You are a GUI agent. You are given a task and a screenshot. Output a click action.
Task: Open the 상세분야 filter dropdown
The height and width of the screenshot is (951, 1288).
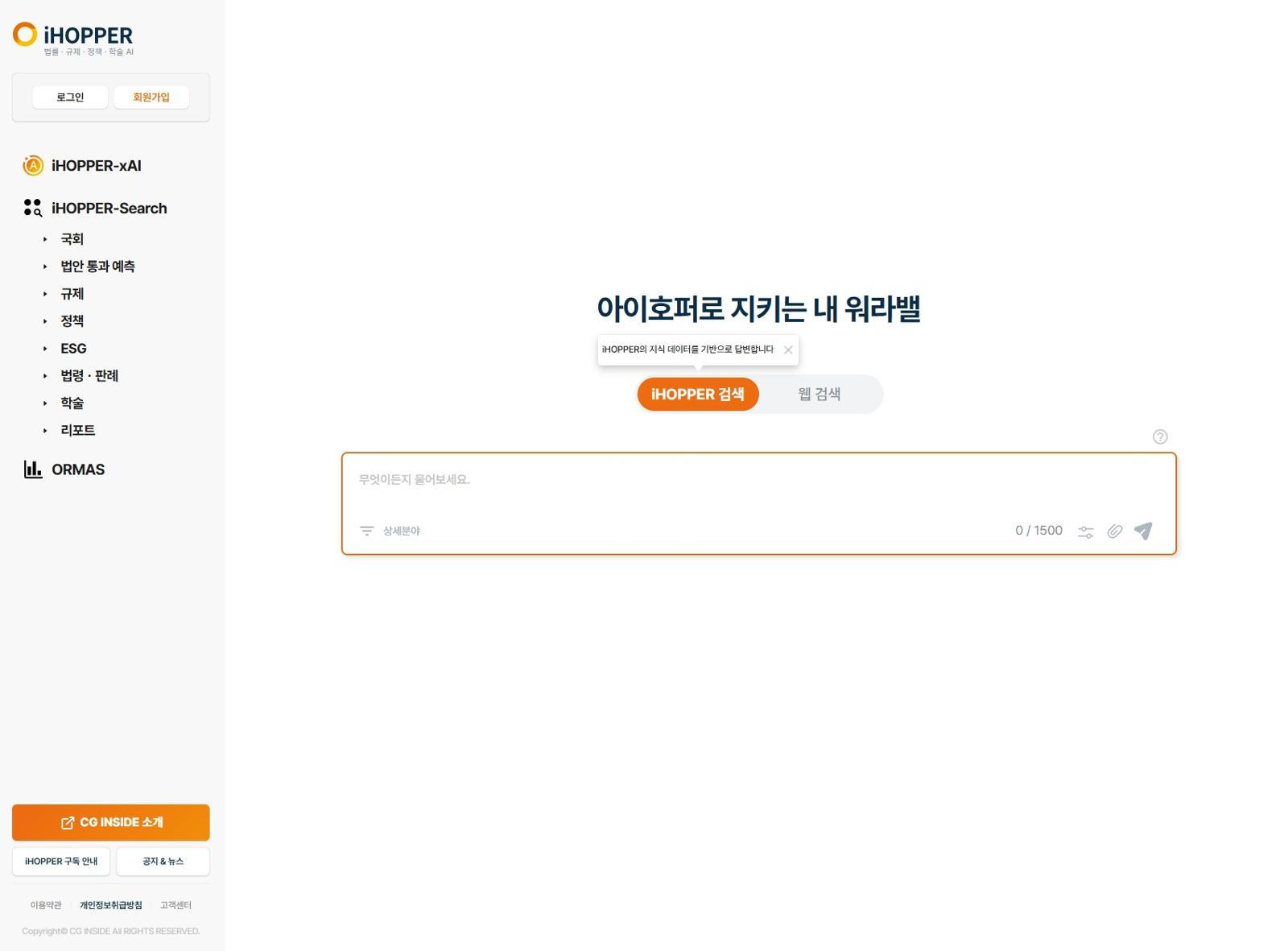[390, 531]
